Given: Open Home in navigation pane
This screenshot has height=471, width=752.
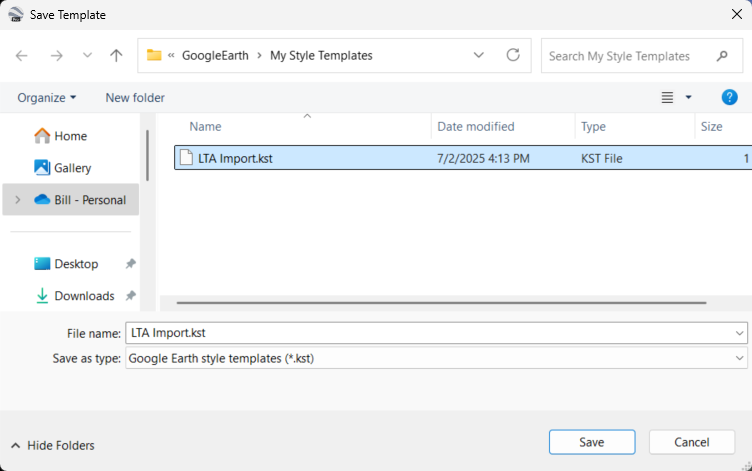Looking at the screenshot, I should coord(61,136).
